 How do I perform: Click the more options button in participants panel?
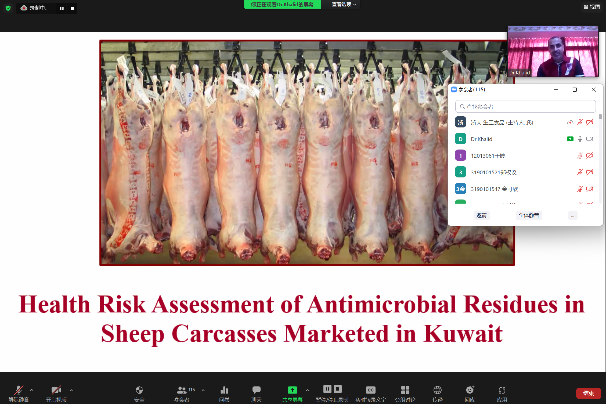[x=572, y=215]
